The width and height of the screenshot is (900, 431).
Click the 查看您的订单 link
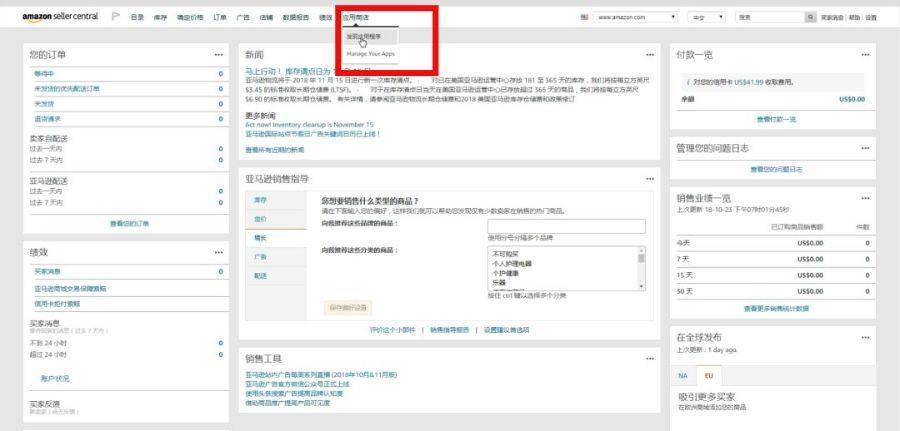point(130,223)
